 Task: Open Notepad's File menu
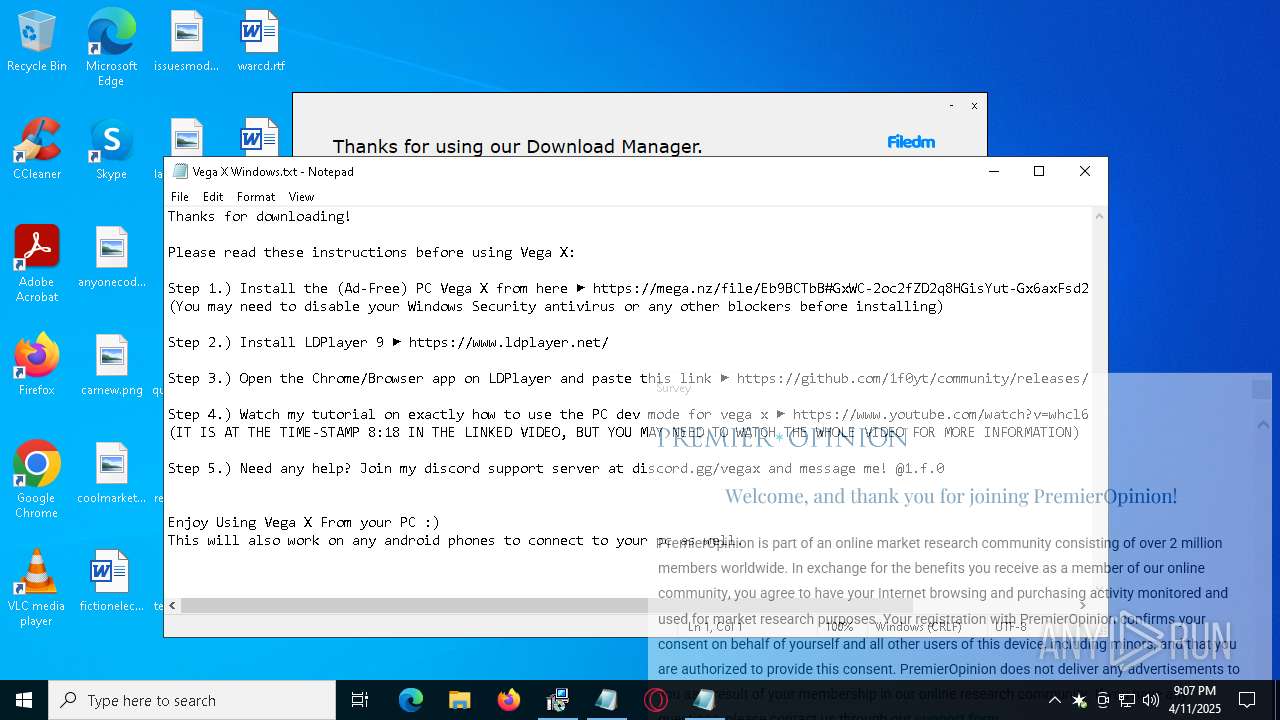pos(180,197)
